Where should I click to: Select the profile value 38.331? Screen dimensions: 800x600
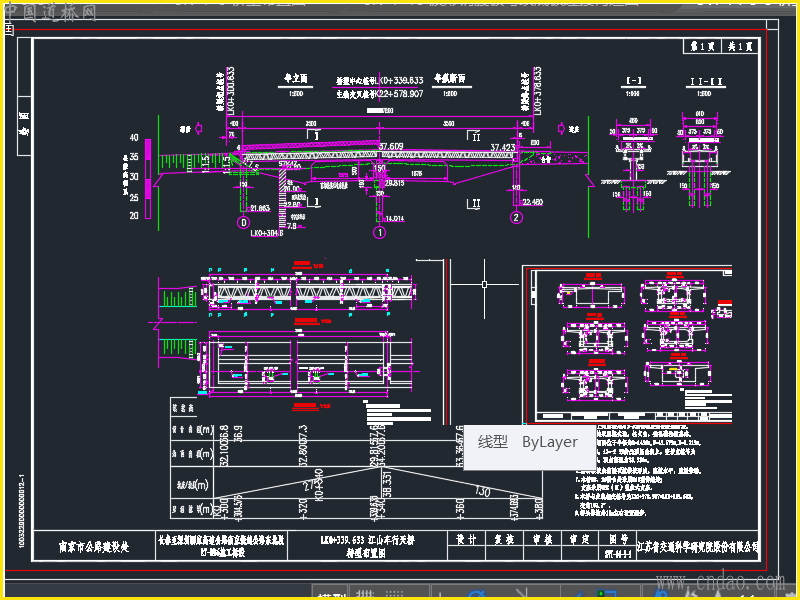[387, 484]
